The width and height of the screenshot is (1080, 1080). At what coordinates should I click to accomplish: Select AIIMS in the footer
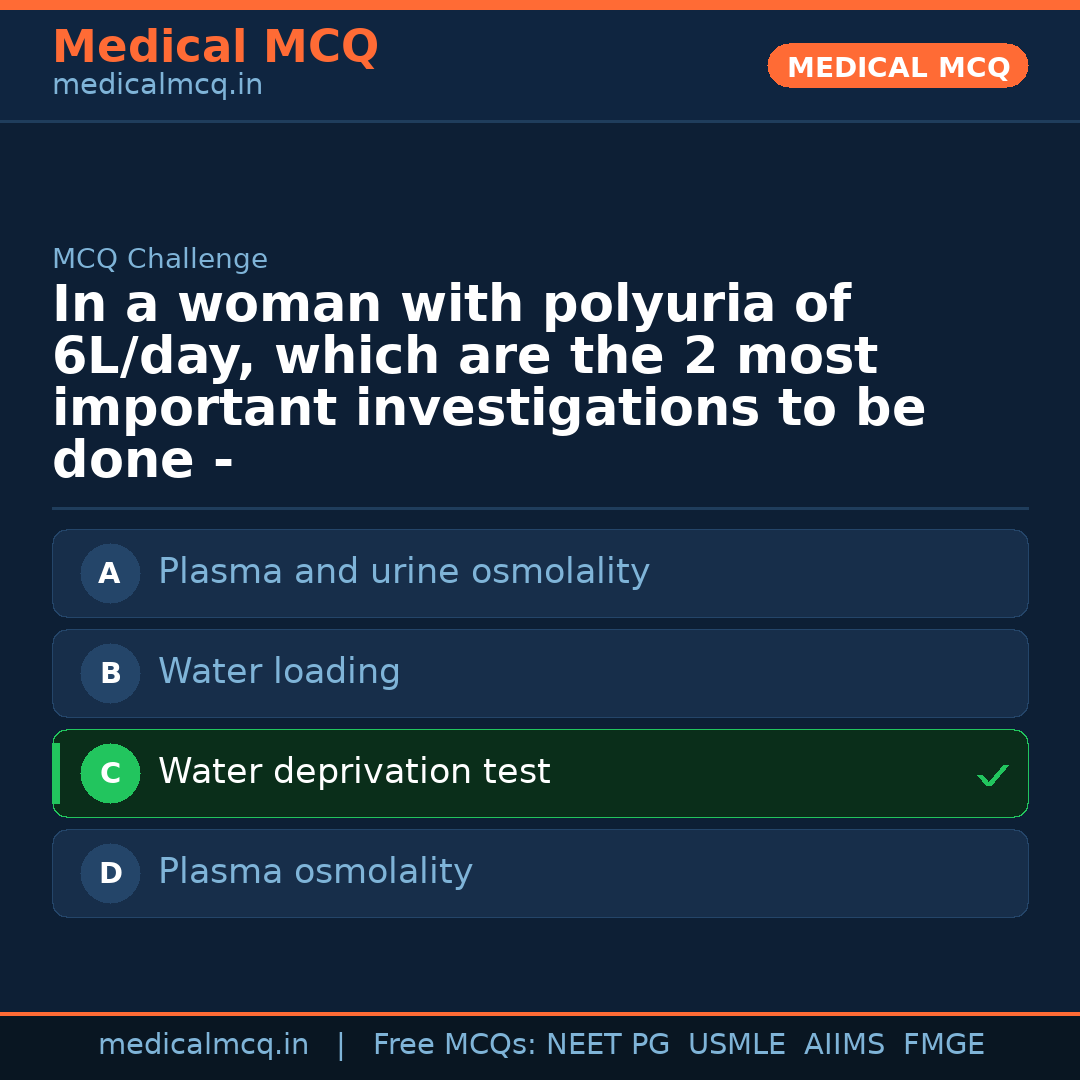tap(844, 1045)
